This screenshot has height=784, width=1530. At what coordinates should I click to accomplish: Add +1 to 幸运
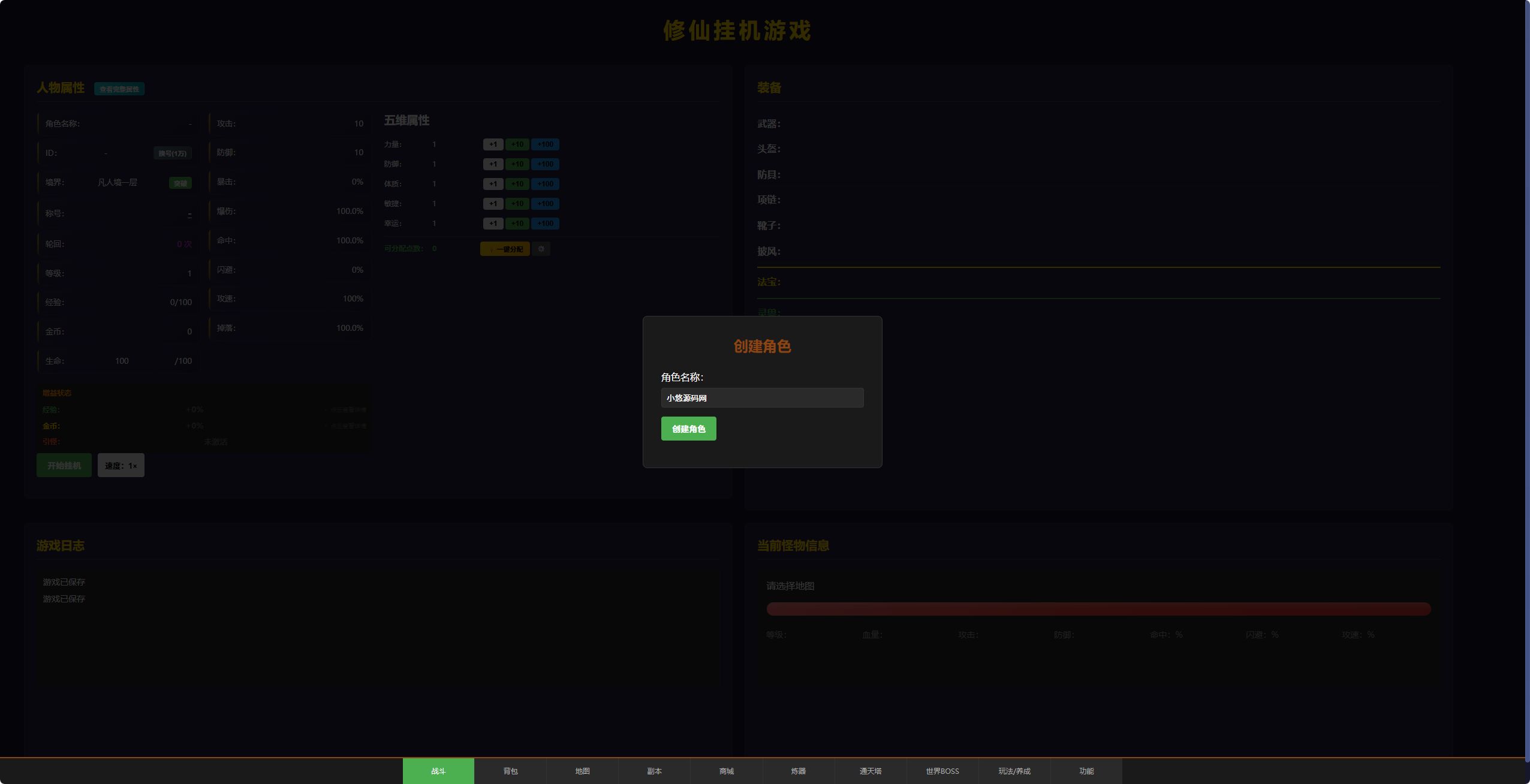click(493, 224)
